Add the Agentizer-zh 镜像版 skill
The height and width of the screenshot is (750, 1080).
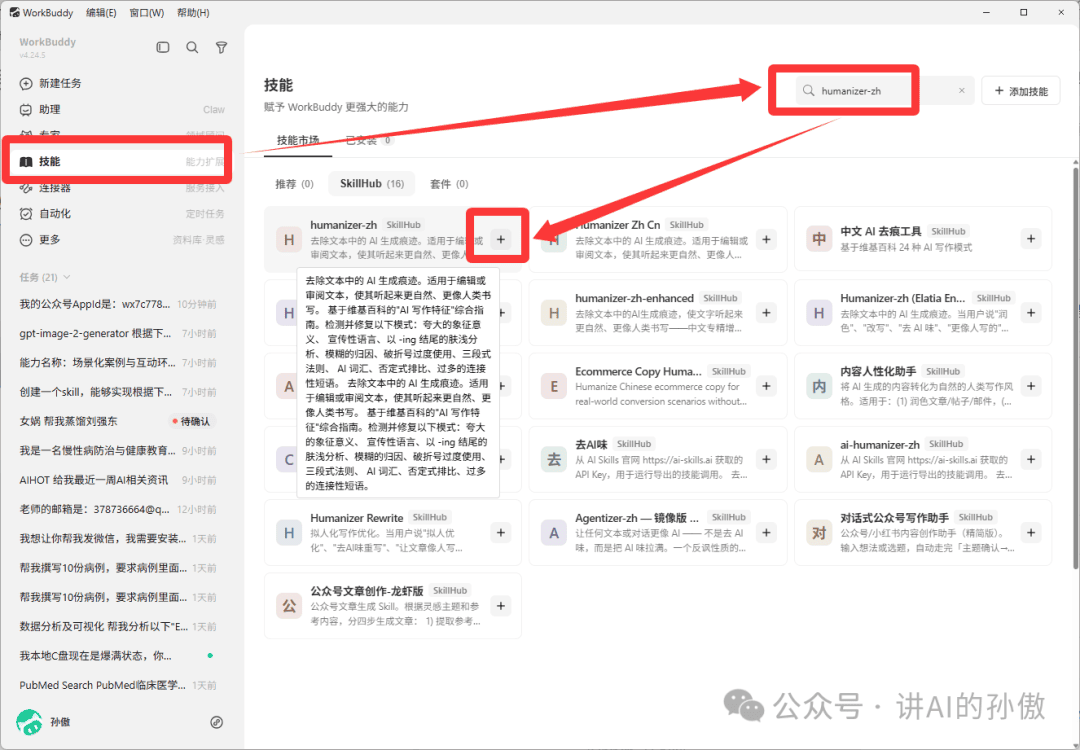pyautogui.click(x=766, y=532)
